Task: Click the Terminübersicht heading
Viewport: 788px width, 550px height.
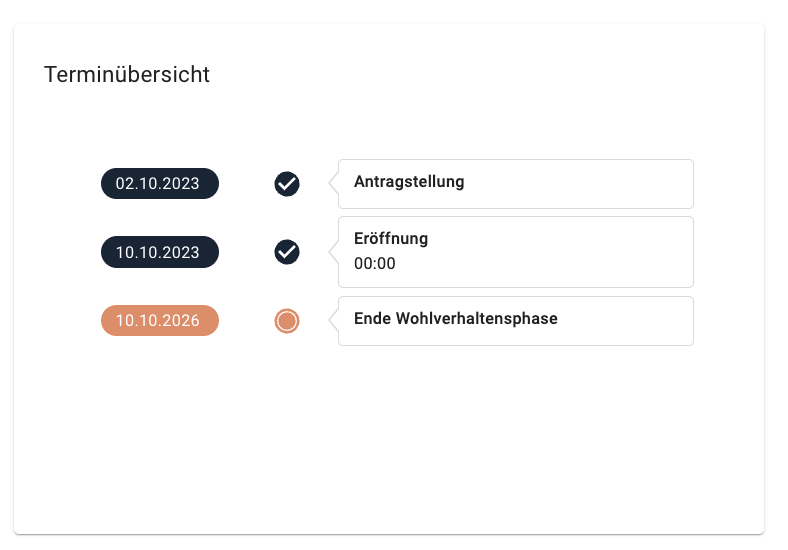Action: coord(127,74)
